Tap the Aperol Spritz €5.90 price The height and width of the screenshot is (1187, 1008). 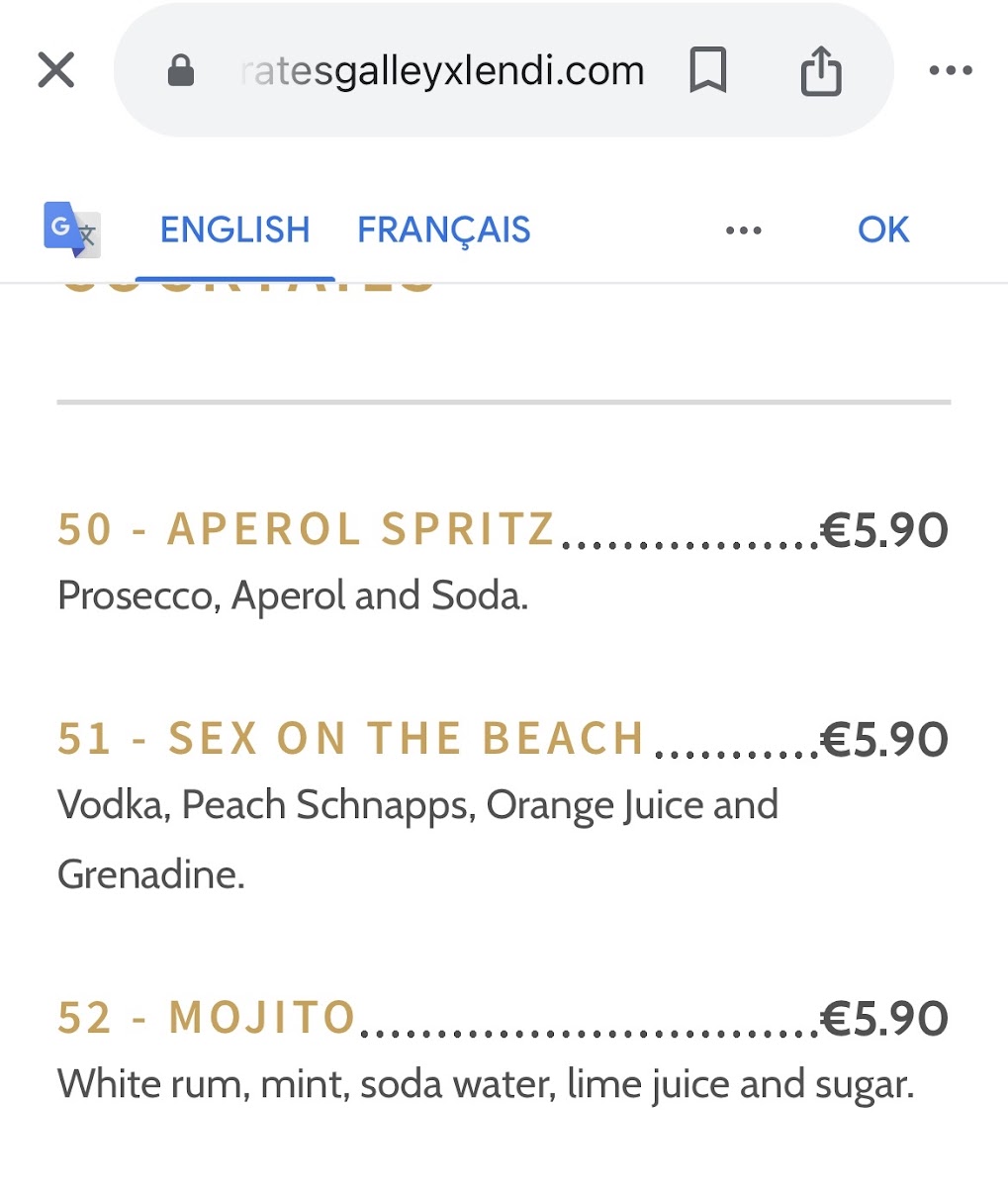point(885,530)
